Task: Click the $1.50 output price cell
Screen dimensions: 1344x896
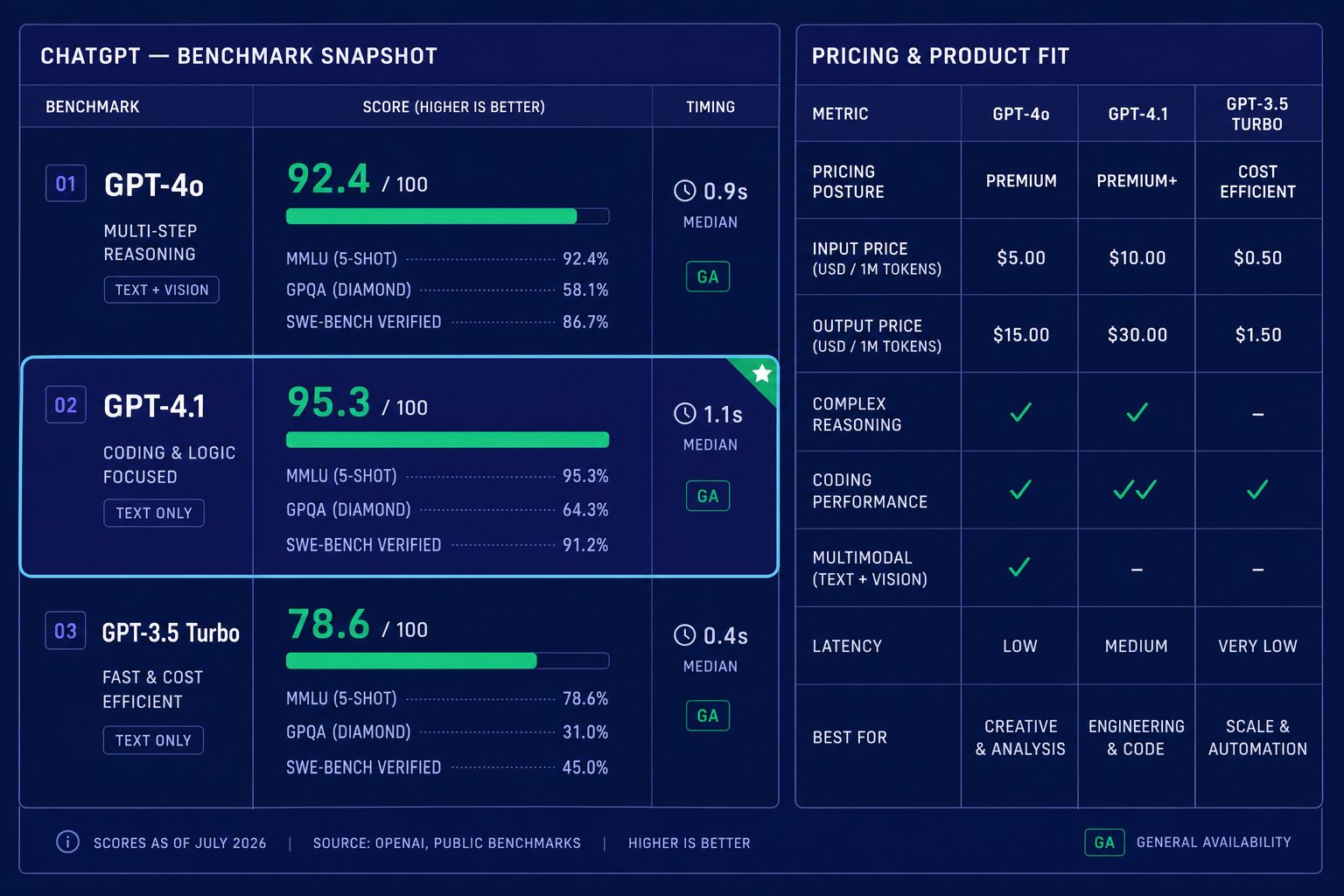Action: pyautogui.click(x=1258, y=335)
